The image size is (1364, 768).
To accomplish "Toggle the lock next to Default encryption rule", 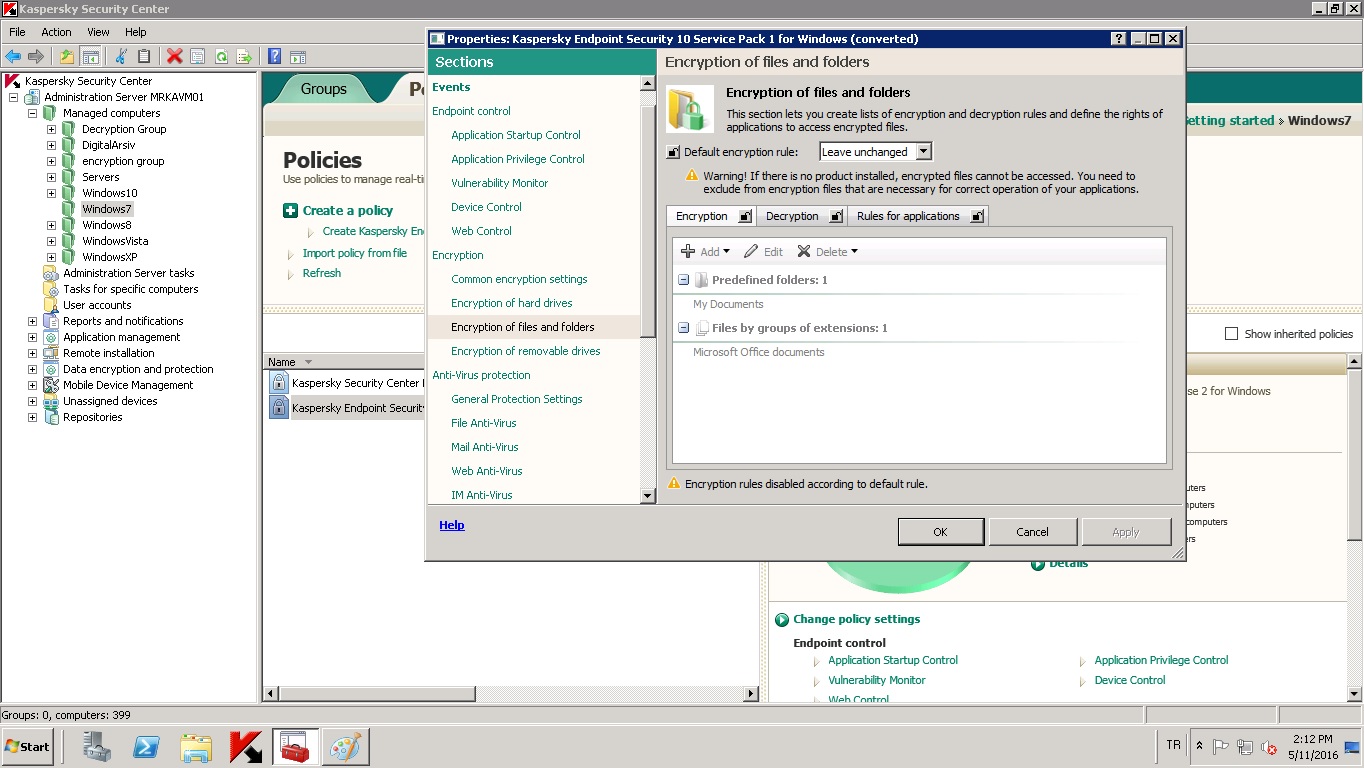I will click(x=673, y=153).
